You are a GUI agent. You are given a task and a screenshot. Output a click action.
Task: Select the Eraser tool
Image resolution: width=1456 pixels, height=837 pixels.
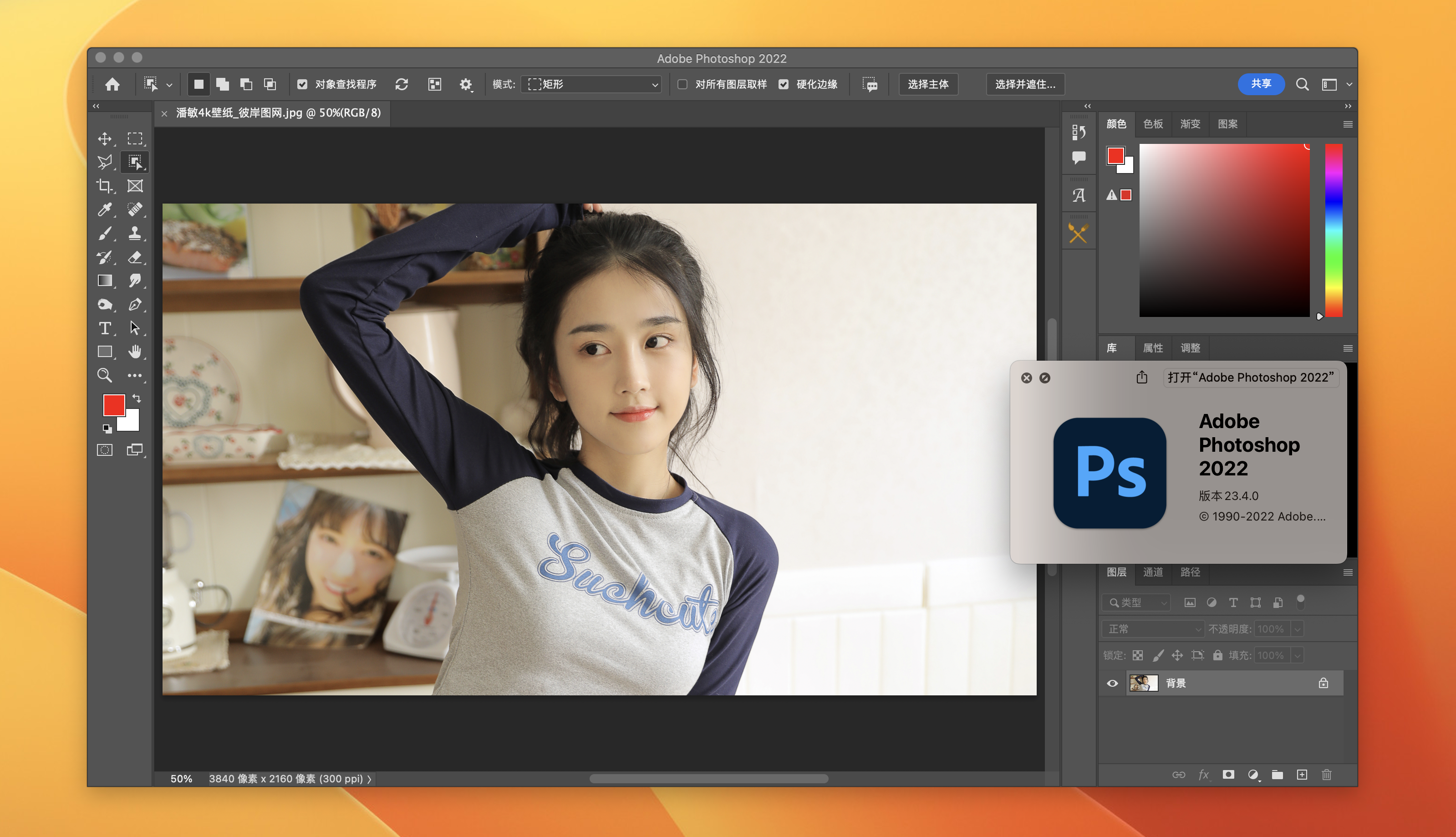(x=134, y=257)
